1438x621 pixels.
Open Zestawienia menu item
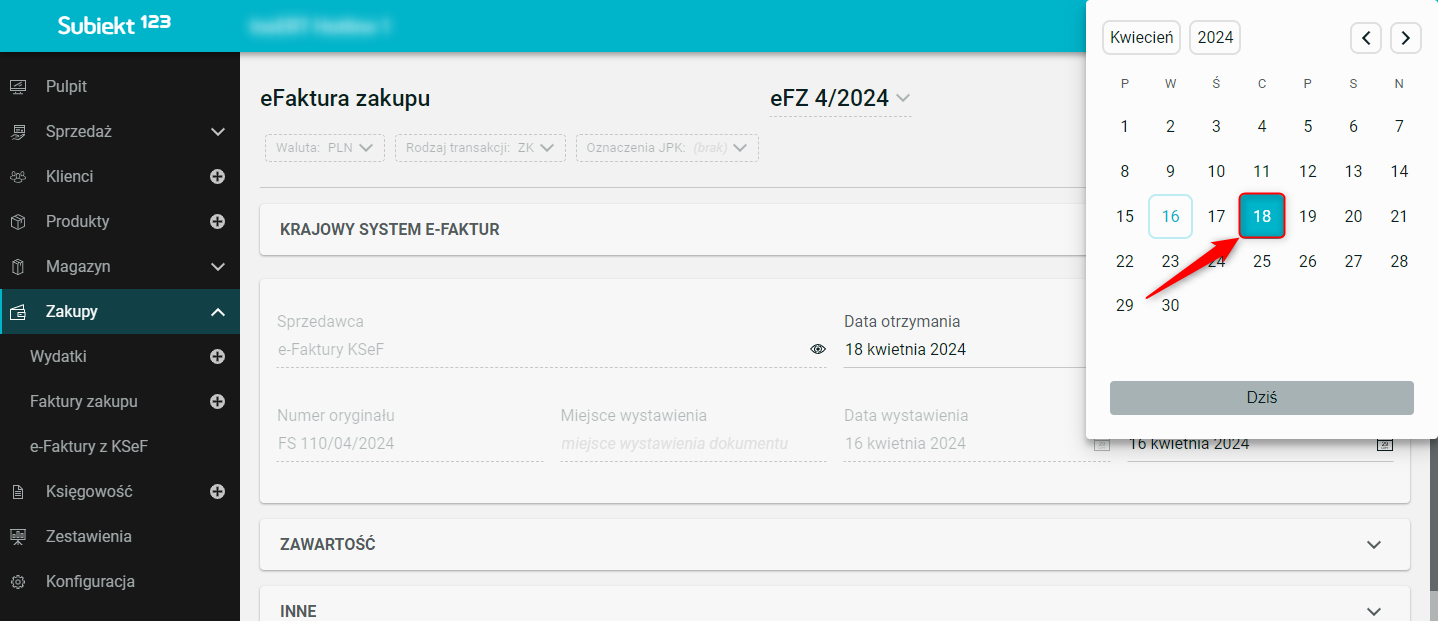coord(89,537)
